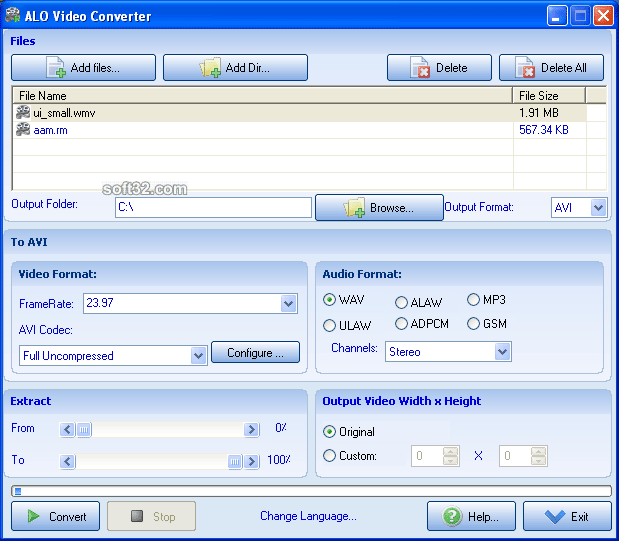Open Help
619x541 pixels.
pyautogui.click(x=471, y=516)
